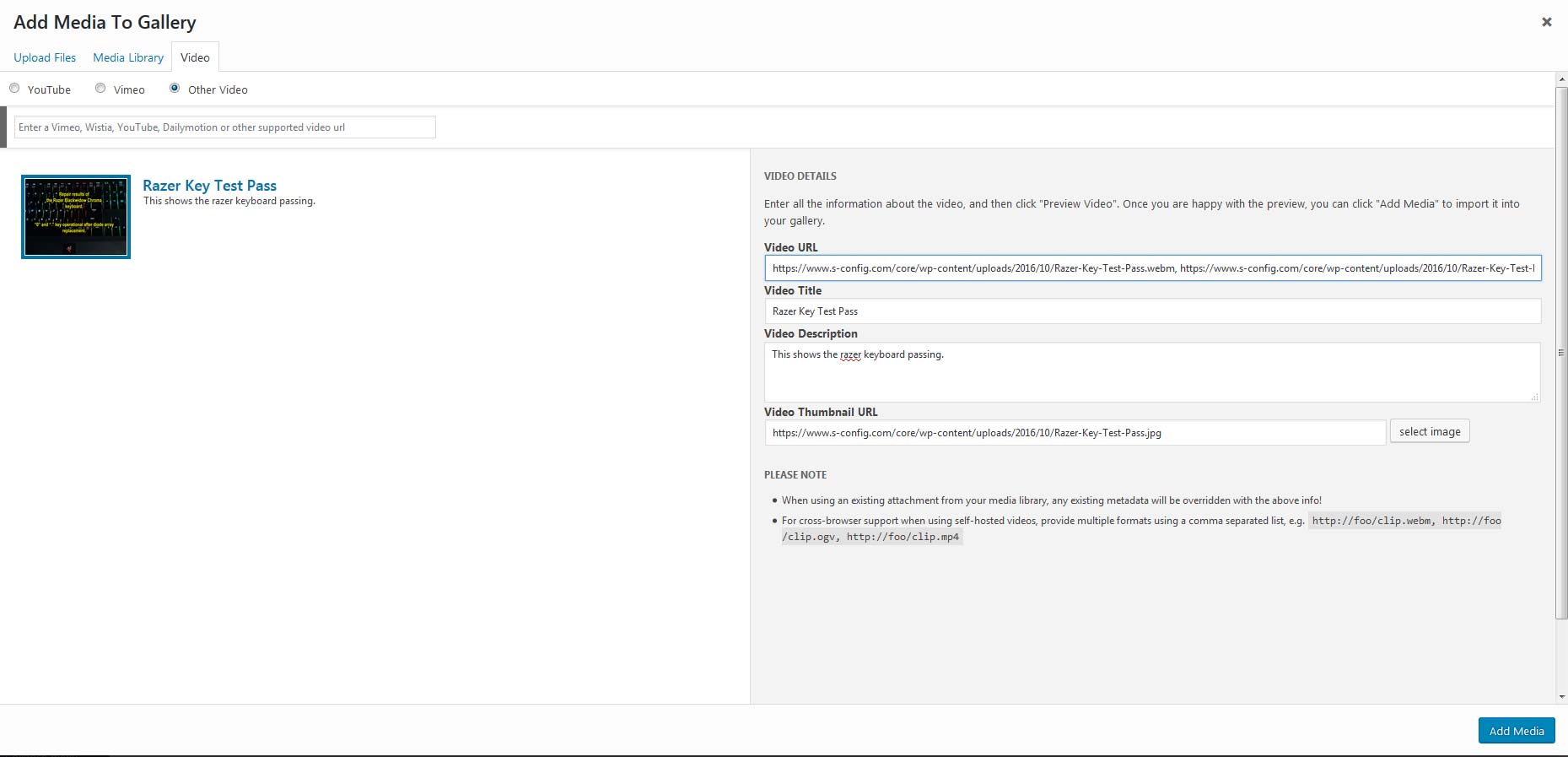This screenshot has width=1568, height=757.
Task: Grab the description textarea resize handle
Action: coord(1535,397)
